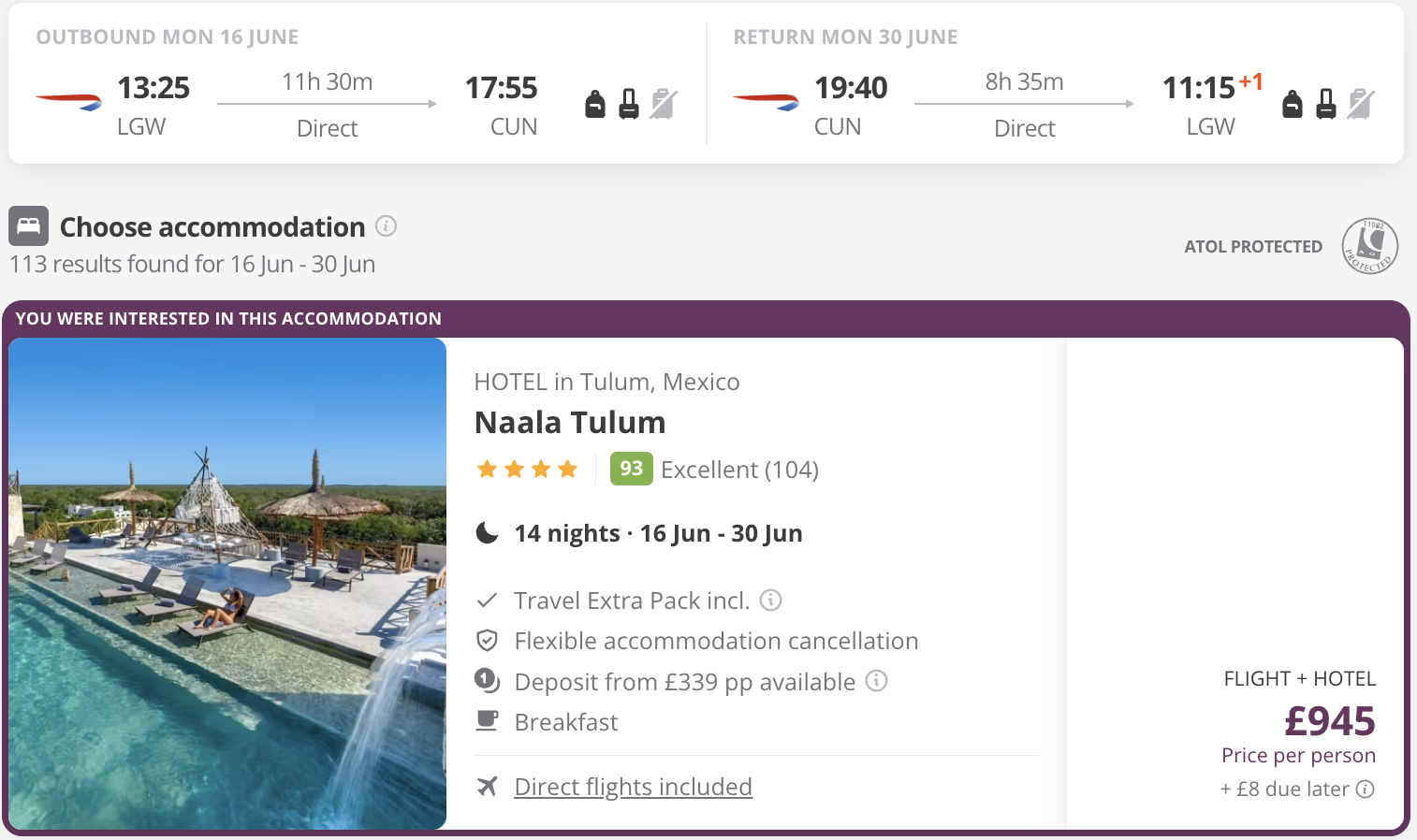Click return personal bag icon
Viewport: 1417px width, 840px height.
(1293, 104)
